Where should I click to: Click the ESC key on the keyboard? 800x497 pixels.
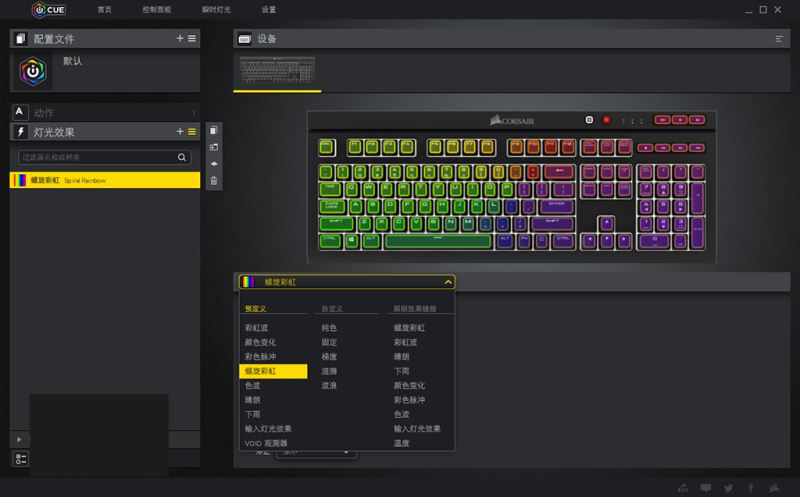point(327,147)
